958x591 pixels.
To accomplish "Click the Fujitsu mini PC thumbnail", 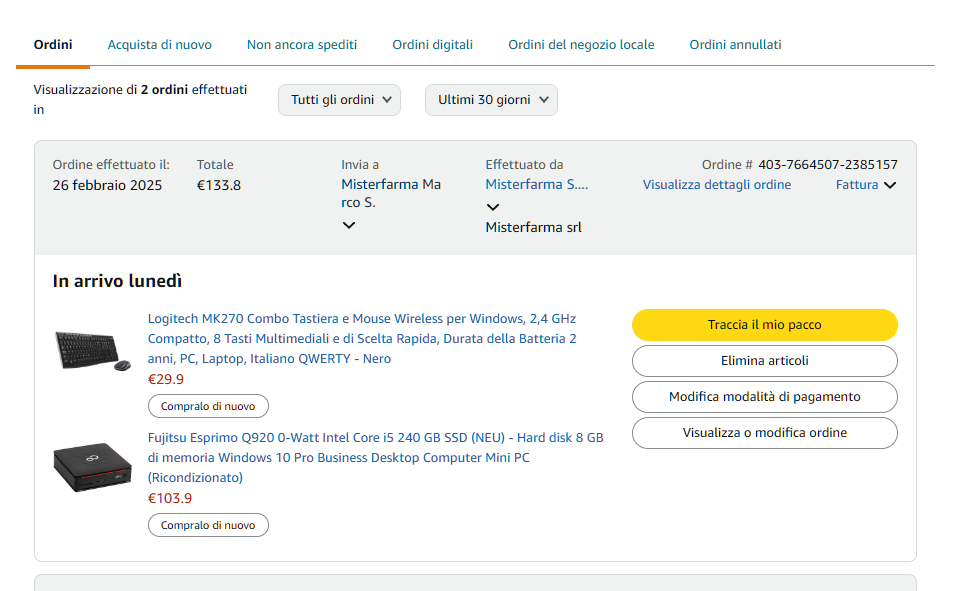I will [x=92, y=467].
